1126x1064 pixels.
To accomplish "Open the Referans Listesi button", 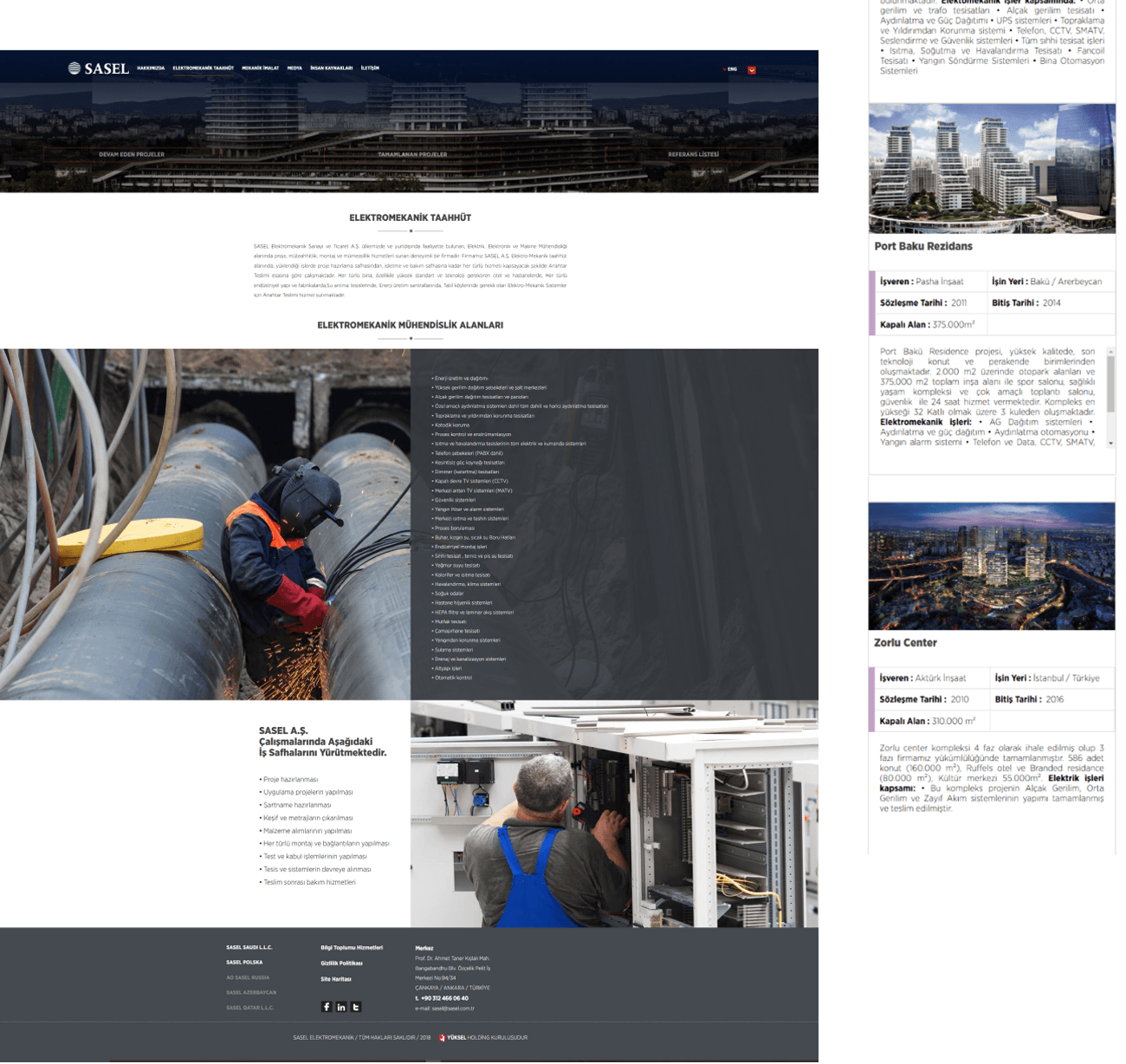I will coord(693,154).
